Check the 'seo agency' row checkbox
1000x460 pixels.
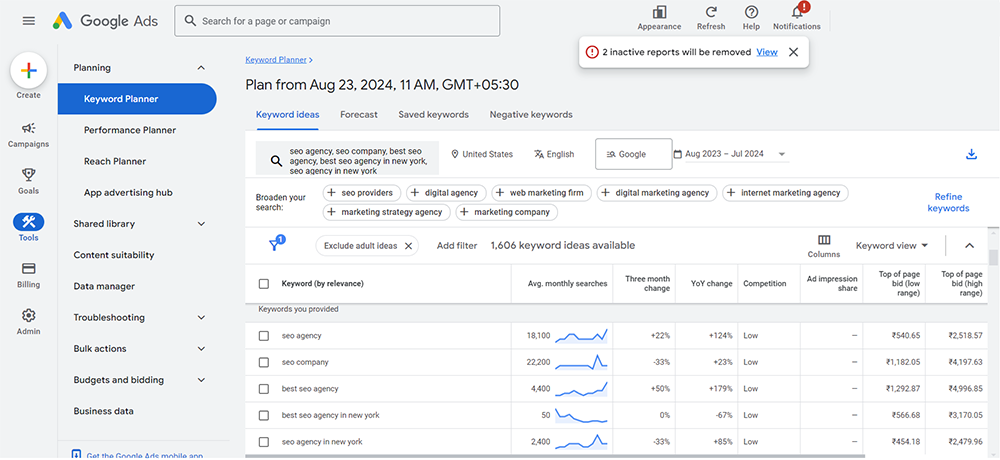(x=264, y=336)
